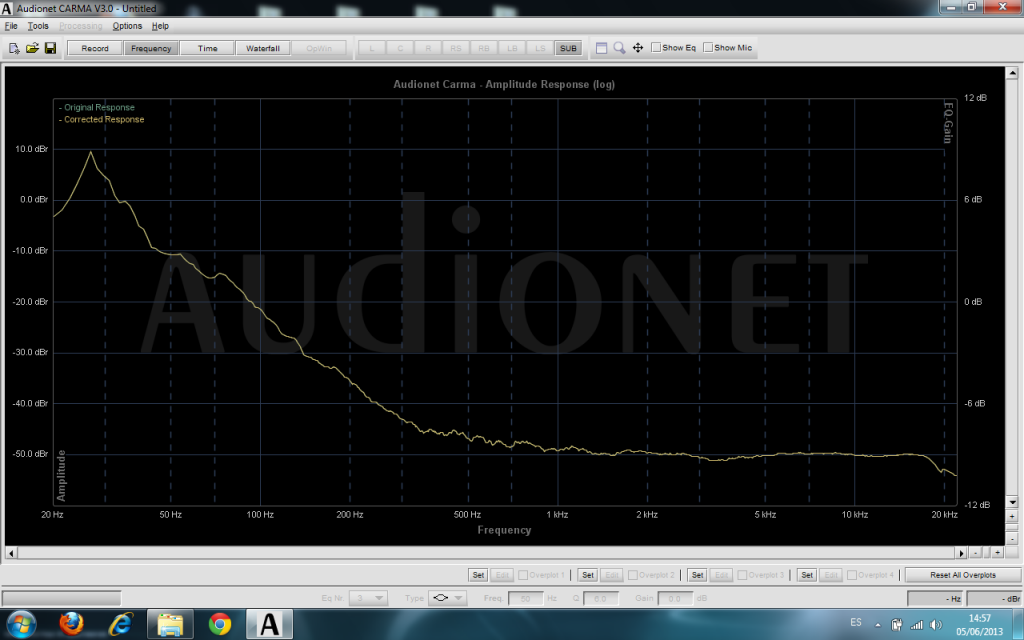Click the horizontal zoom-in plus button
This screenshot has width=1024, height=640.
pyautogui.click(x=998, y=553)
